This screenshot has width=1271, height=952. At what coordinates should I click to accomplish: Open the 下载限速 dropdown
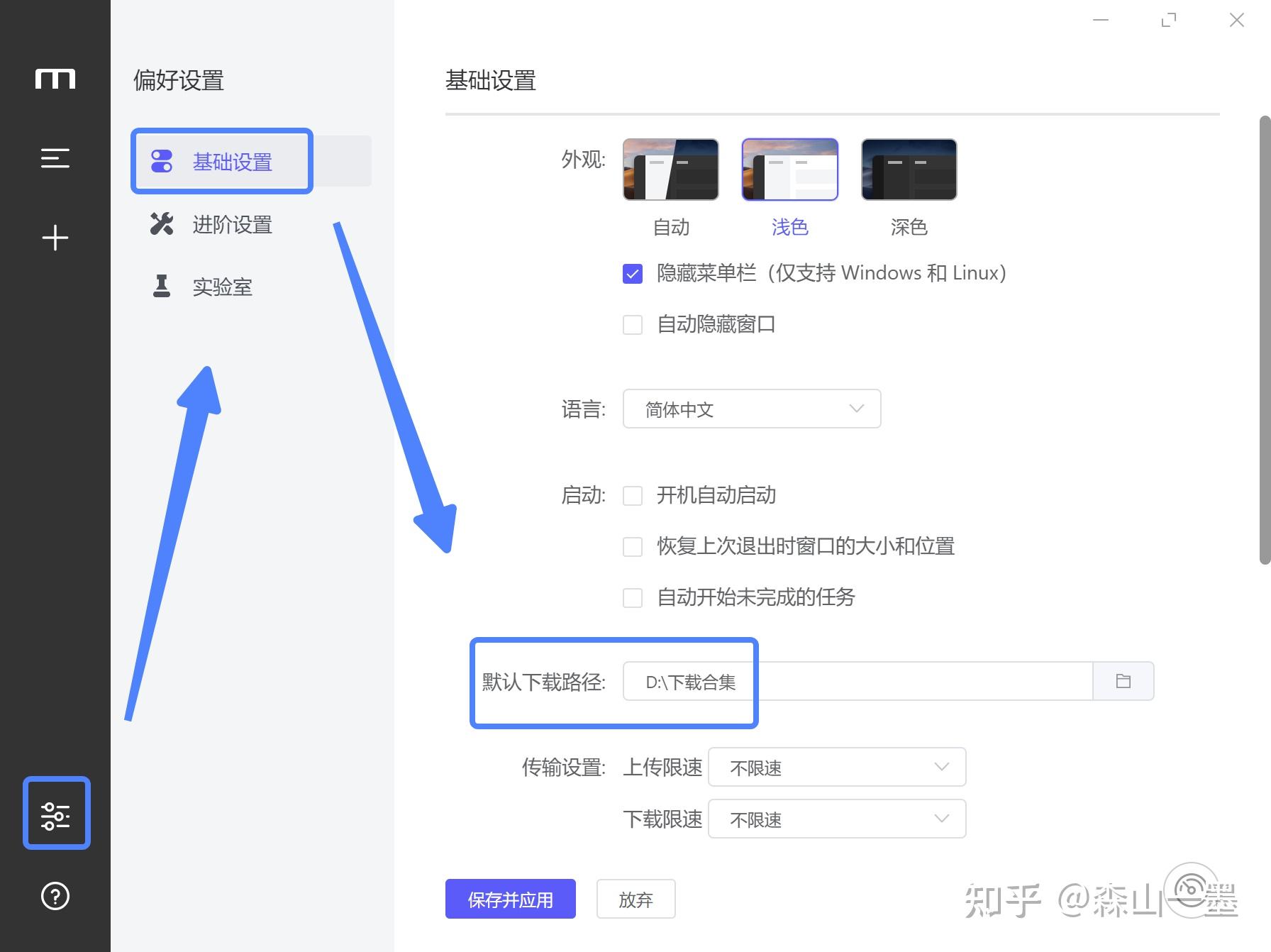pyautogui.click(x=837, y=819)
